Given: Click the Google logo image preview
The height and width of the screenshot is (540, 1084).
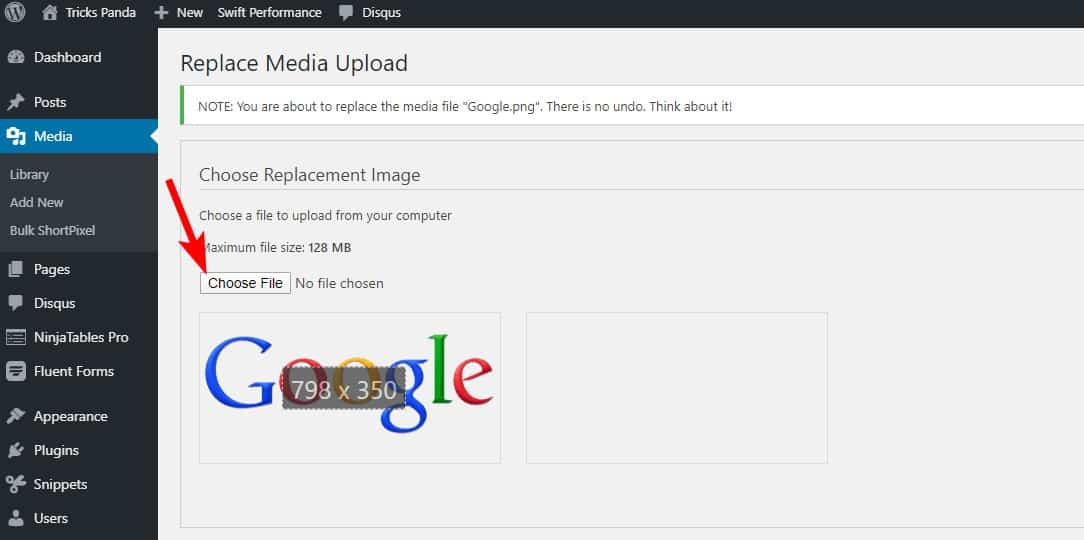Looking at the screenshot, I should click(x=349, y=387).
